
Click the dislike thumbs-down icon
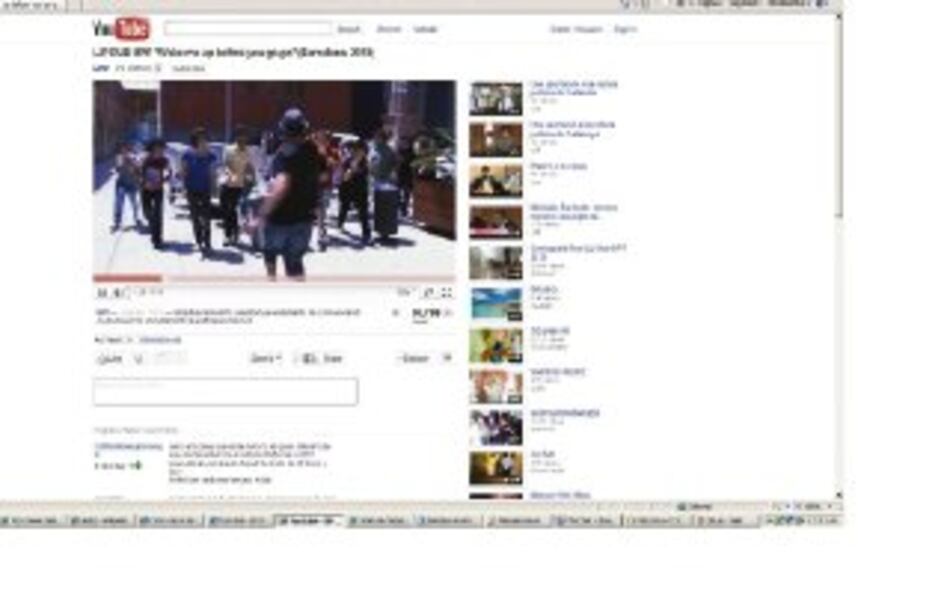139,358
